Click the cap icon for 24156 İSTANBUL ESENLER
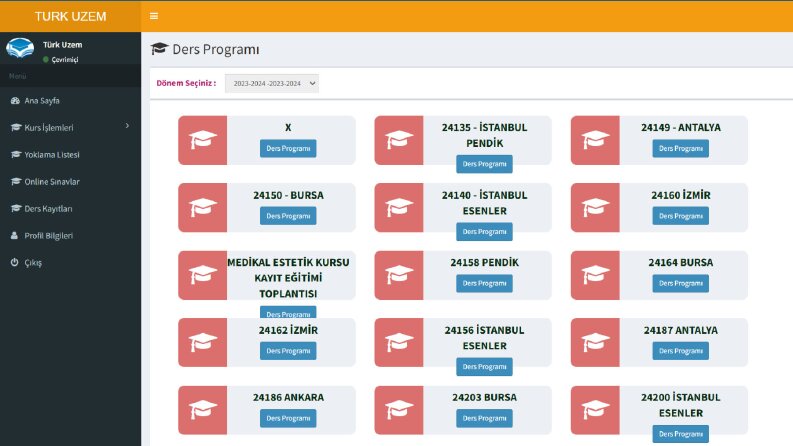This screenshot has height=446, width=793. (x=399, y=342)
